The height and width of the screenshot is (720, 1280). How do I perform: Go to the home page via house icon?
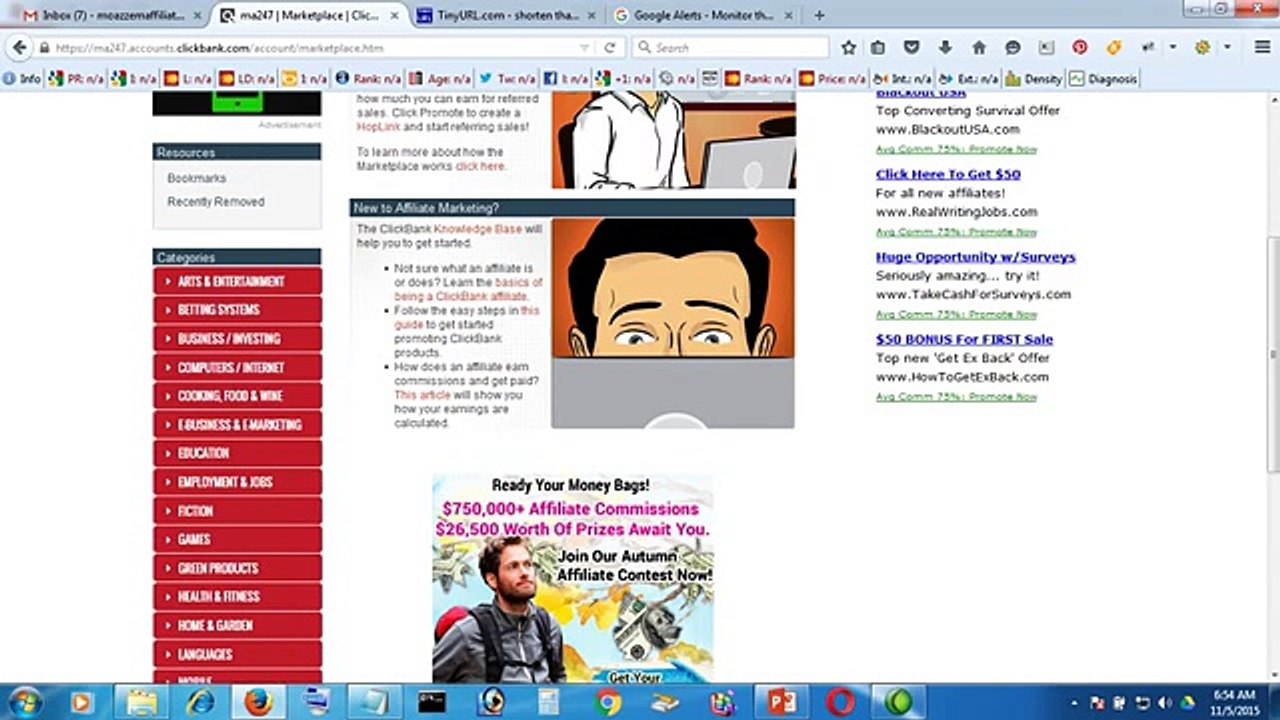click(979, 47)
